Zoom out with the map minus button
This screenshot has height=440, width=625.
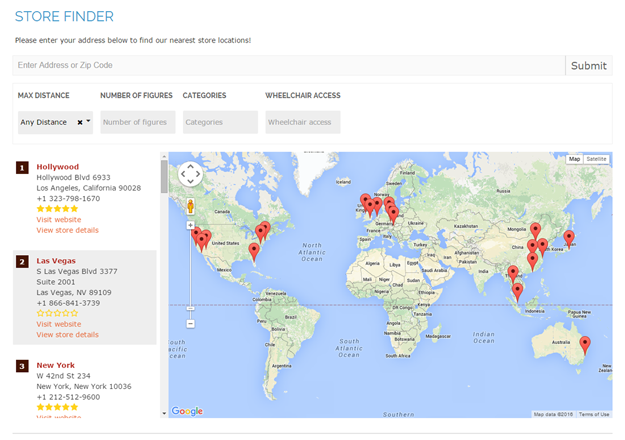click(x=191, y=324)
